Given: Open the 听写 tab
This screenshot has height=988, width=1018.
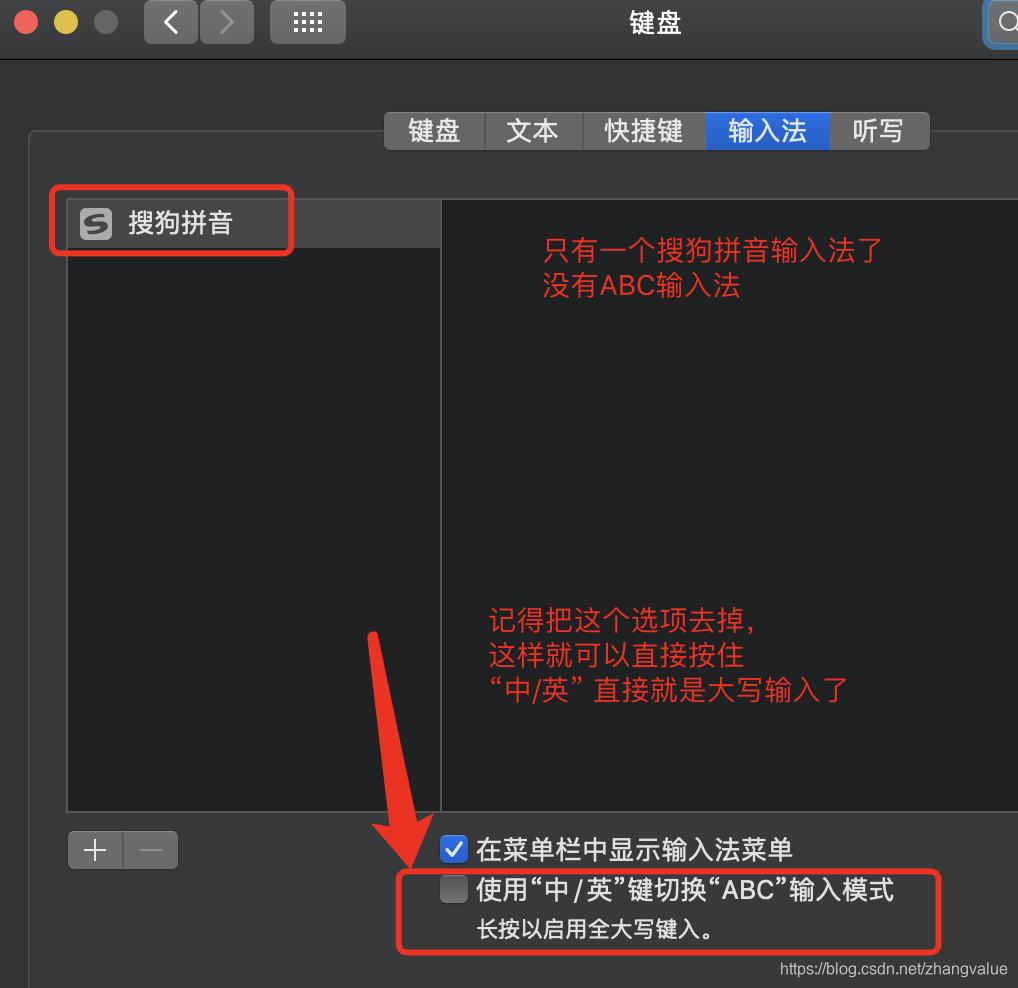Looking at the screenshot, I should click(x=879, y=131).
